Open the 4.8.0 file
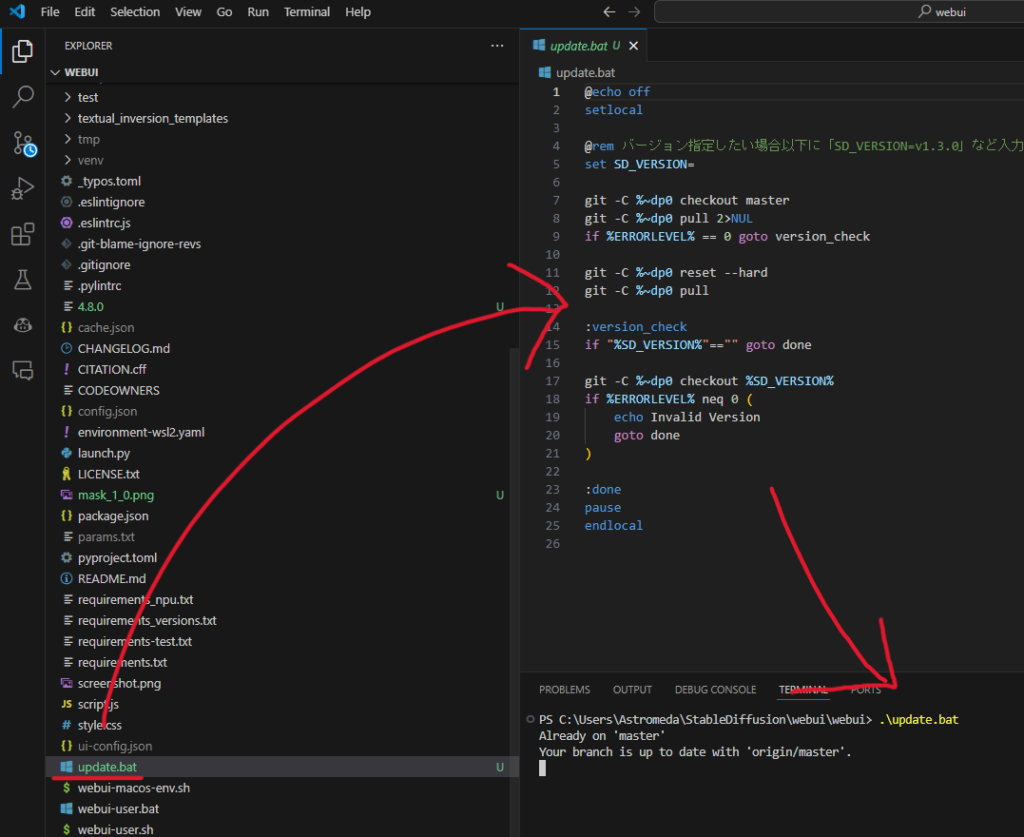Screen dimensions: 1024x837 (x=282, y=307)
